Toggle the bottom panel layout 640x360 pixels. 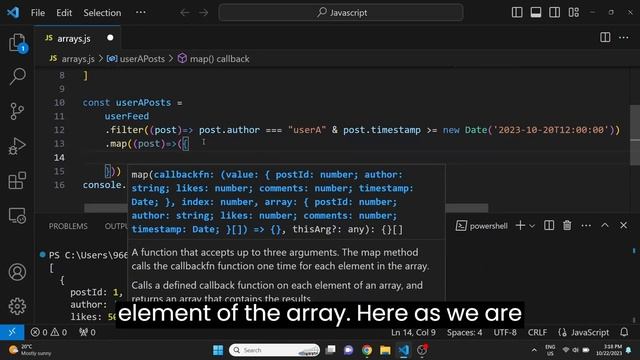coord(536,12)
